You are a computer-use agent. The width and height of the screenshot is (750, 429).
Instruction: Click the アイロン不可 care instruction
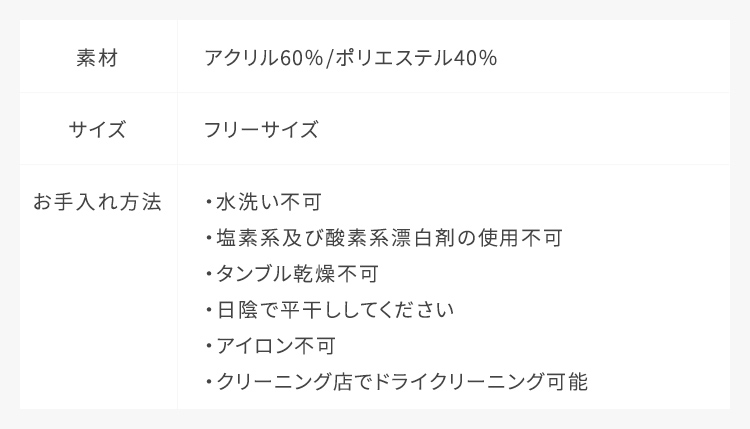(276, 346)
